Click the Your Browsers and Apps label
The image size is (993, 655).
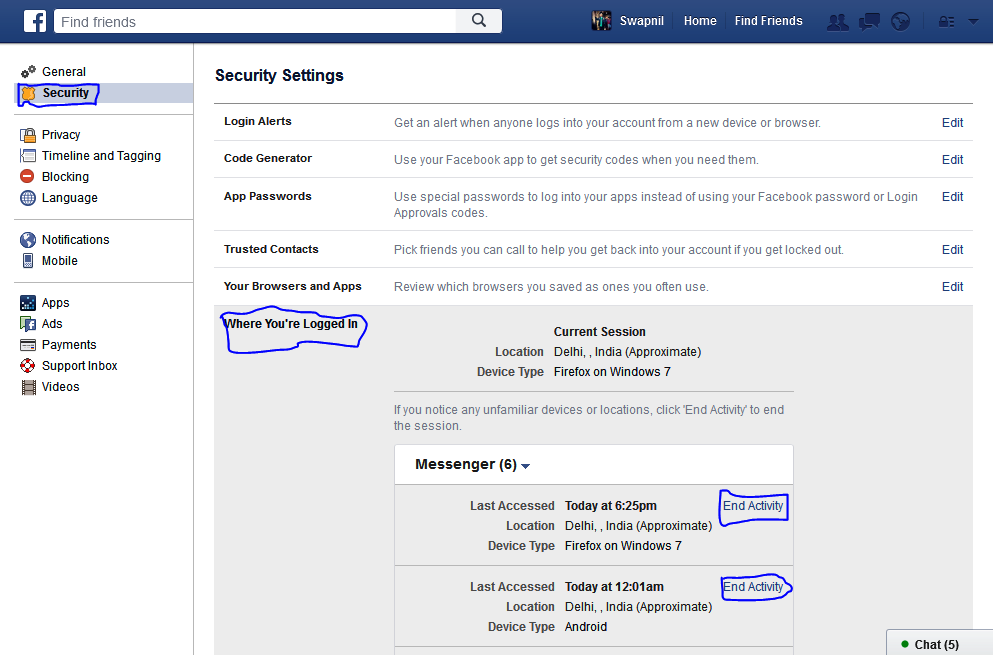click(x=293, y=286)
